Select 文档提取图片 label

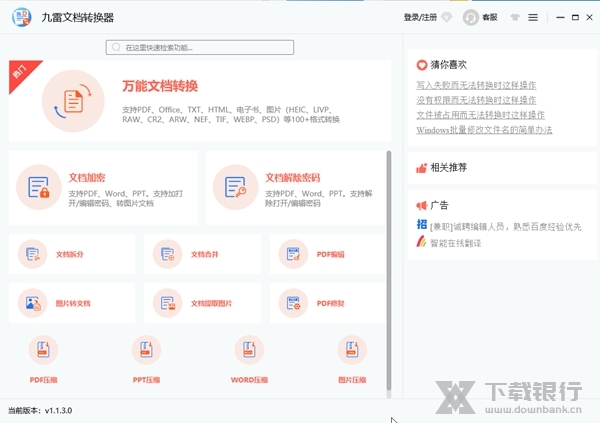(212, 303)
